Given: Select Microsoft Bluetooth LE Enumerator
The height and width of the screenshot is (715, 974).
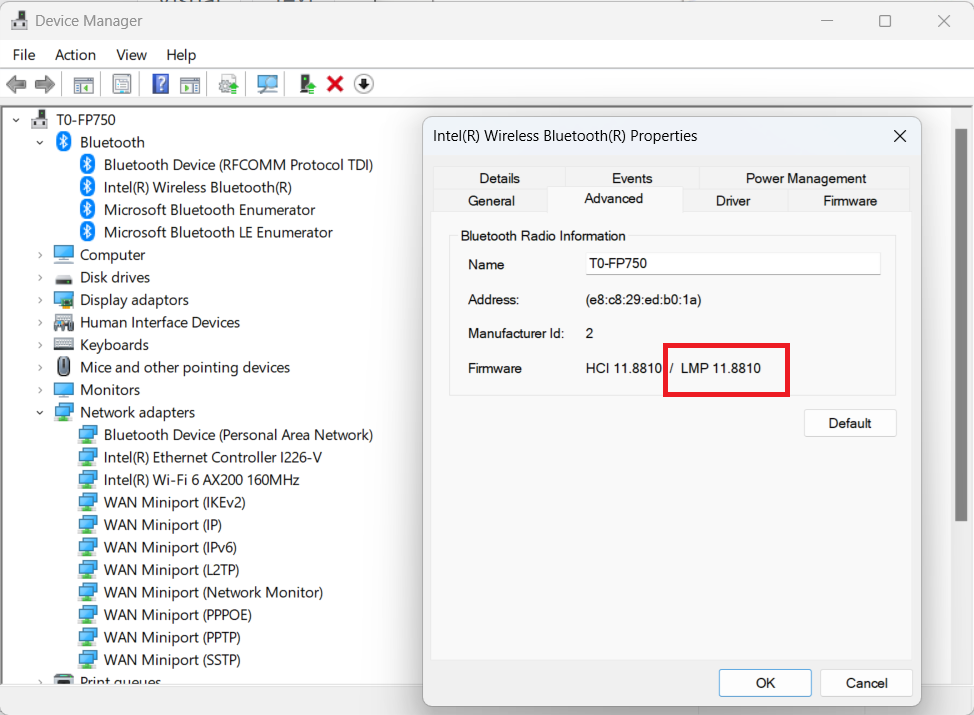Looking at the screenshot, I should click(x=218, y=232).
